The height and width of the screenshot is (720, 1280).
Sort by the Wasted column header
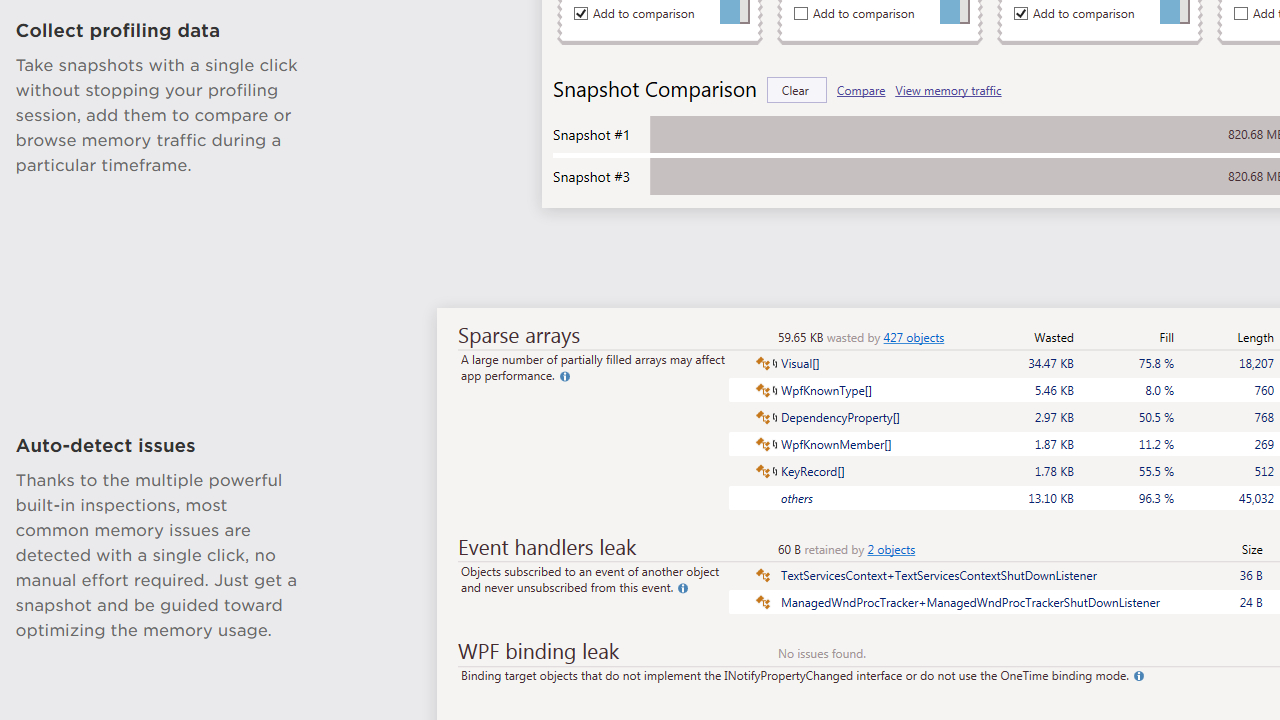[1053, 338]
